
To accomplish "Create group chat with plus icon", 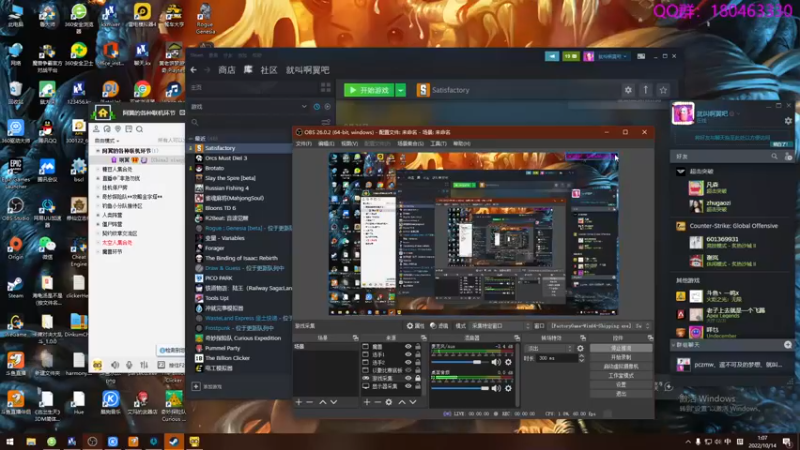I will [788, 345].
